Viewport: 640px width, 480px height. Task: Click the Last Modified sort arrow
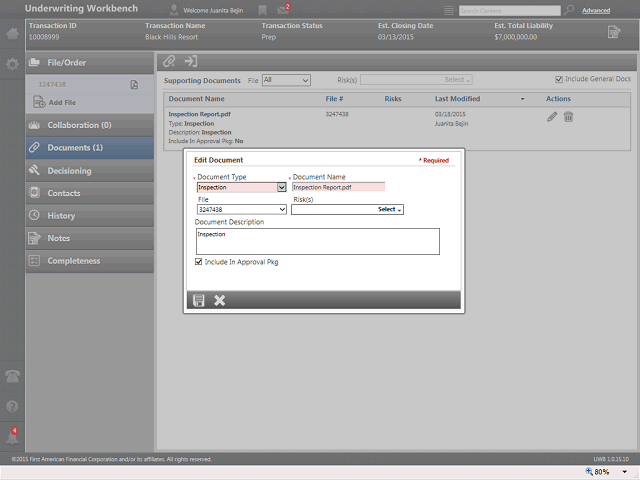[522, 99]
